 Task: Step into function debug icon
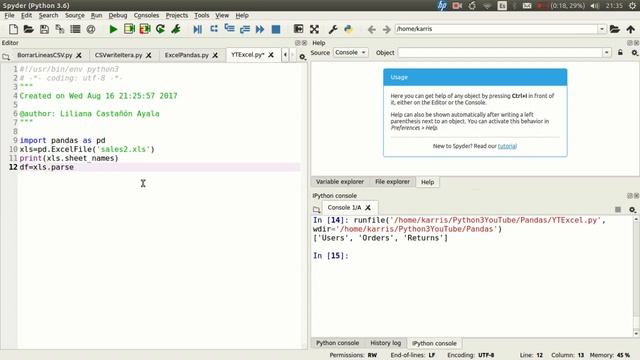click(x=229, y=29)
